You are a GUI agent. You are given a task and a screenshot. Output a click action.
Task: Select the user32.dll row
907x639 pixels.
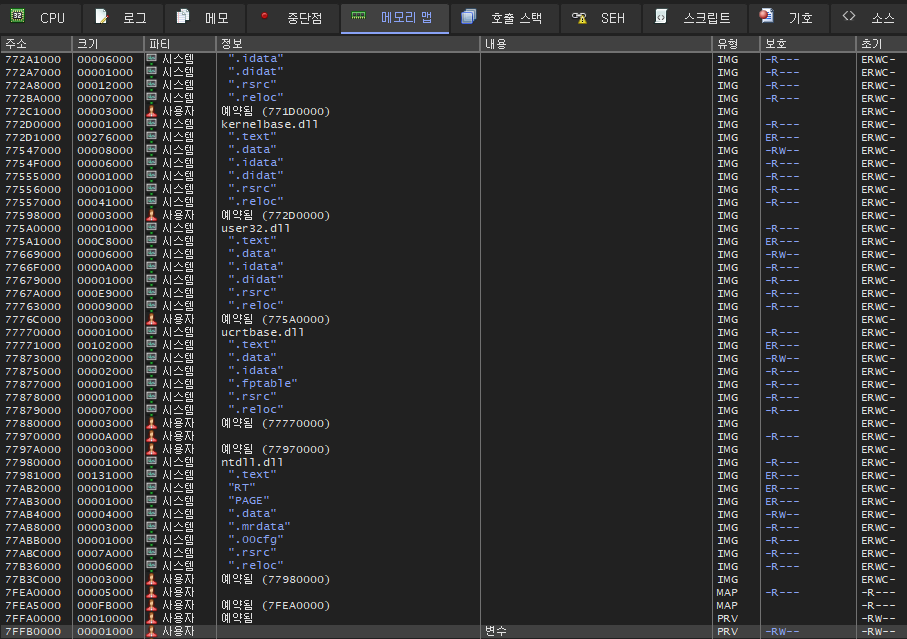[x=454, y=228]
